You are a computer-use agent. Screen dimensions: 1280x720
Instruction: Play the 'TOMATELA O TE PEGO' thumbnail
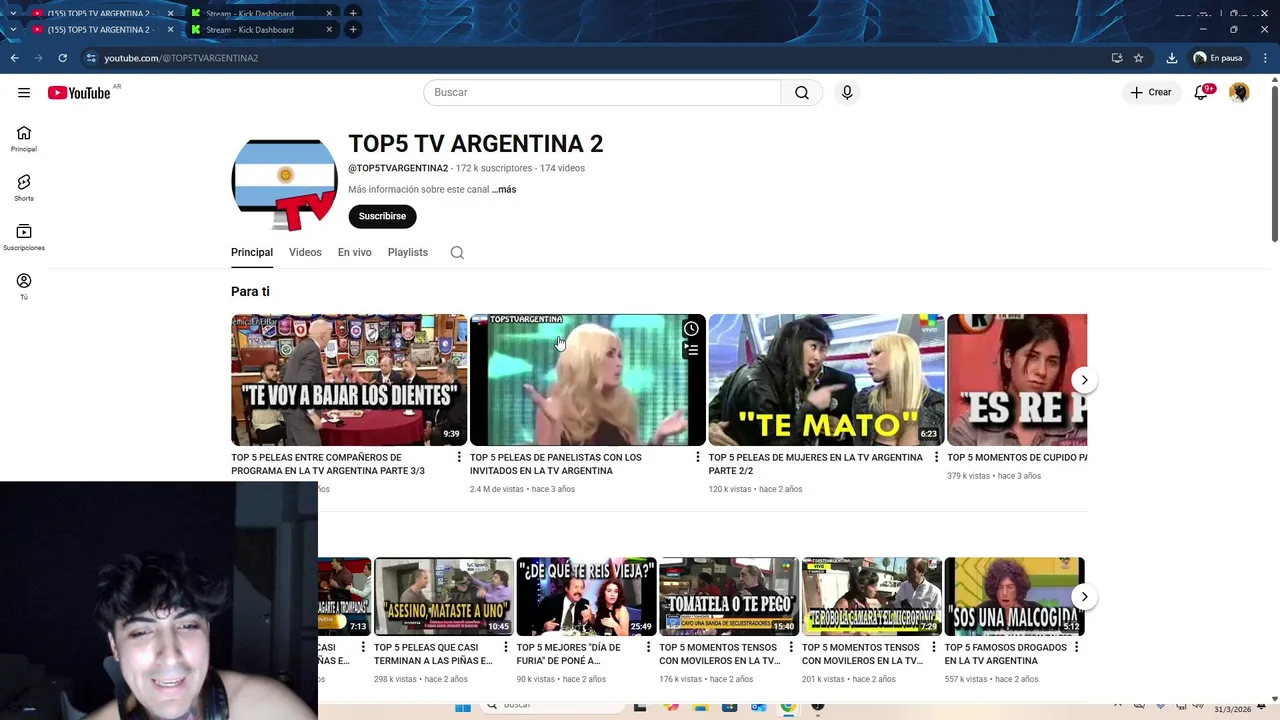[x=729, y=597]
